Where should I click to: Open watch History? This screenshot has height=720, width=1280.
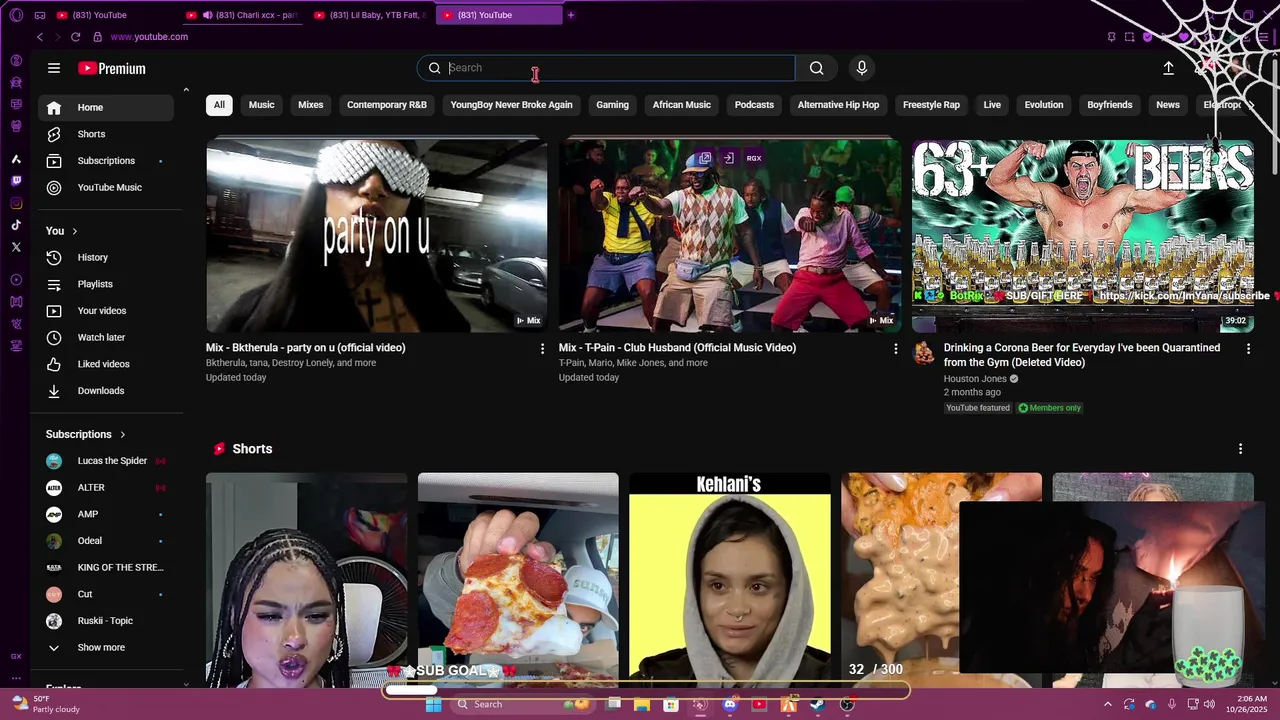(x=106, y=258)
